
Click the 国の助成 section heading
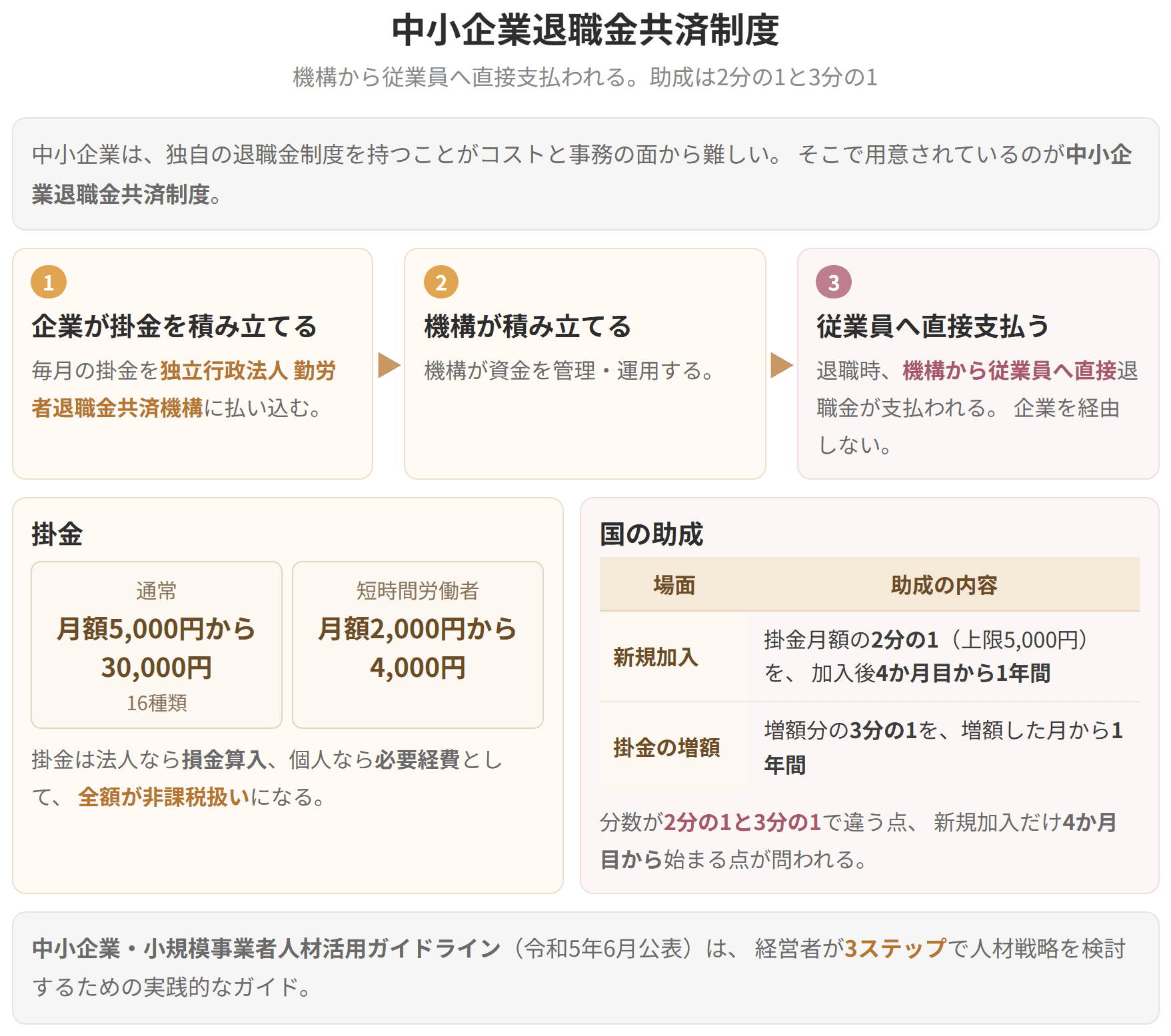(x=651, y=534)
